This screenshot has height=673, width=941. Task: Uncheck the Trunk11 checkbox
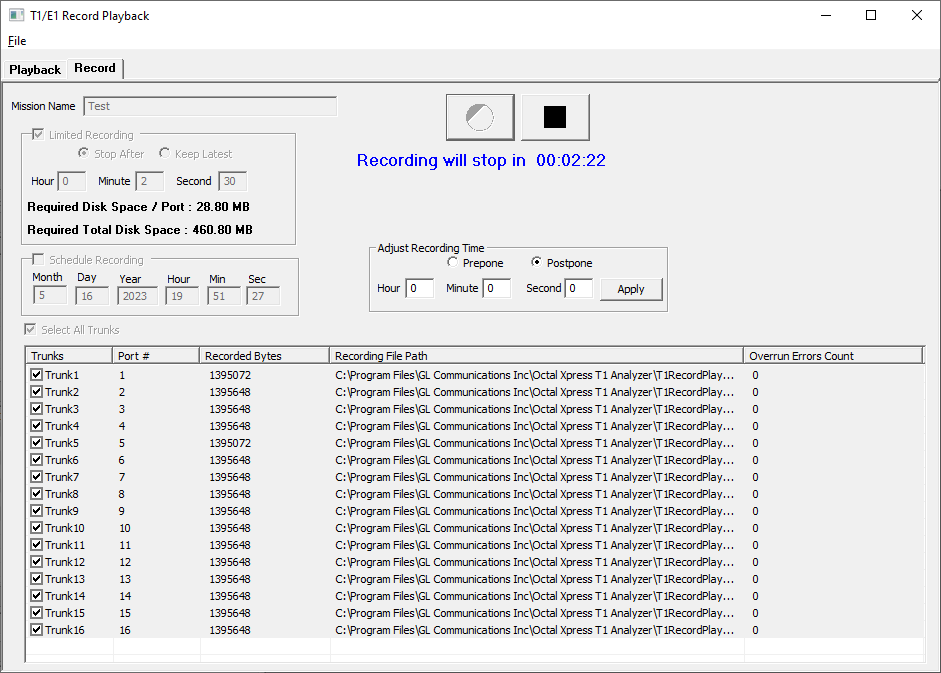pyautogui.click(x=37, y=545)
